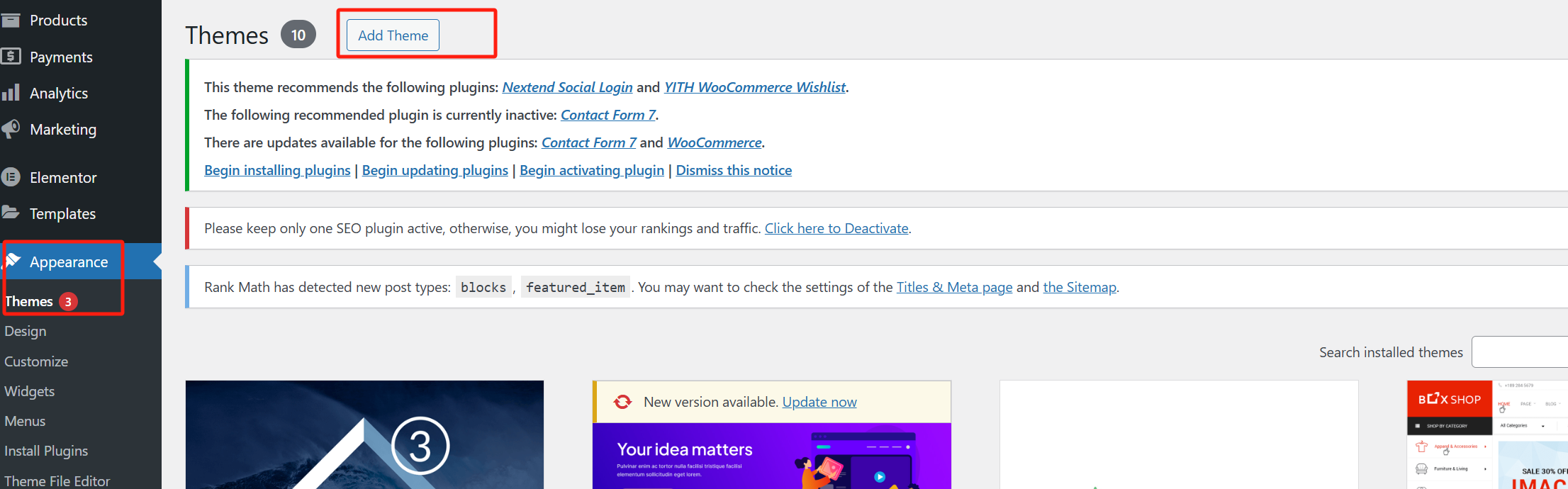Image resolution: width=1568 pixels, height=489 pixels.
Task: Click the Marketing megaphone icon
Action: click(x=11, y=129)
